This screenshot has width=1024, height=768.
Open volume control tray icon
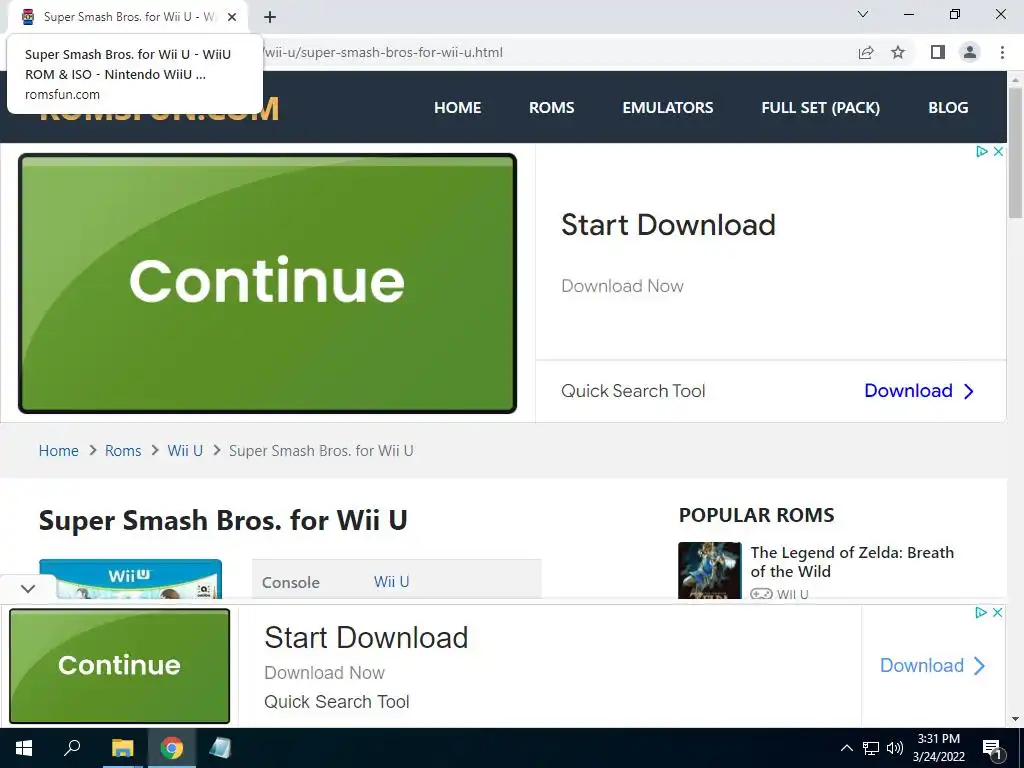click(895, 748)
